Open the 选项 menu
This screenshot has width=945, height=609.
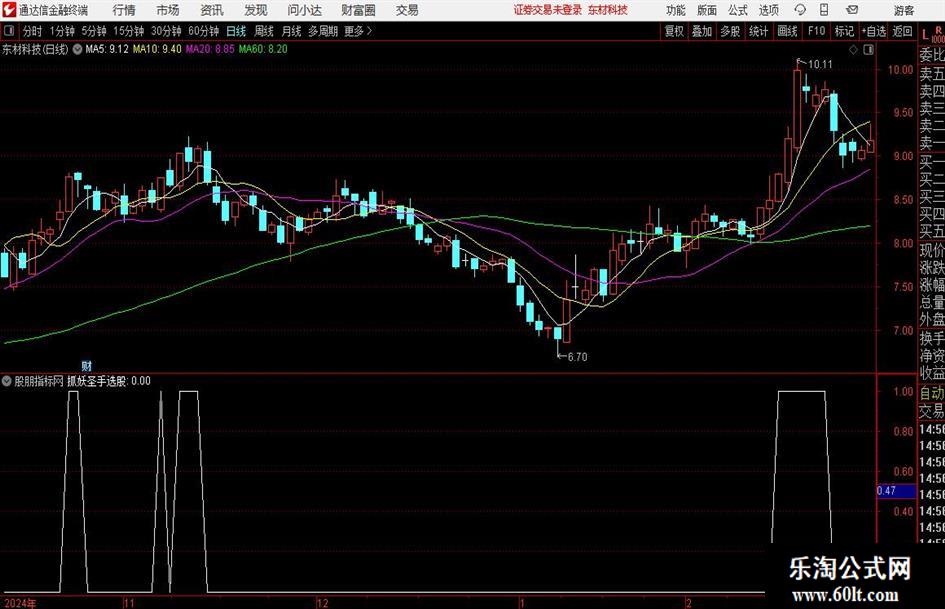(768, 10)
